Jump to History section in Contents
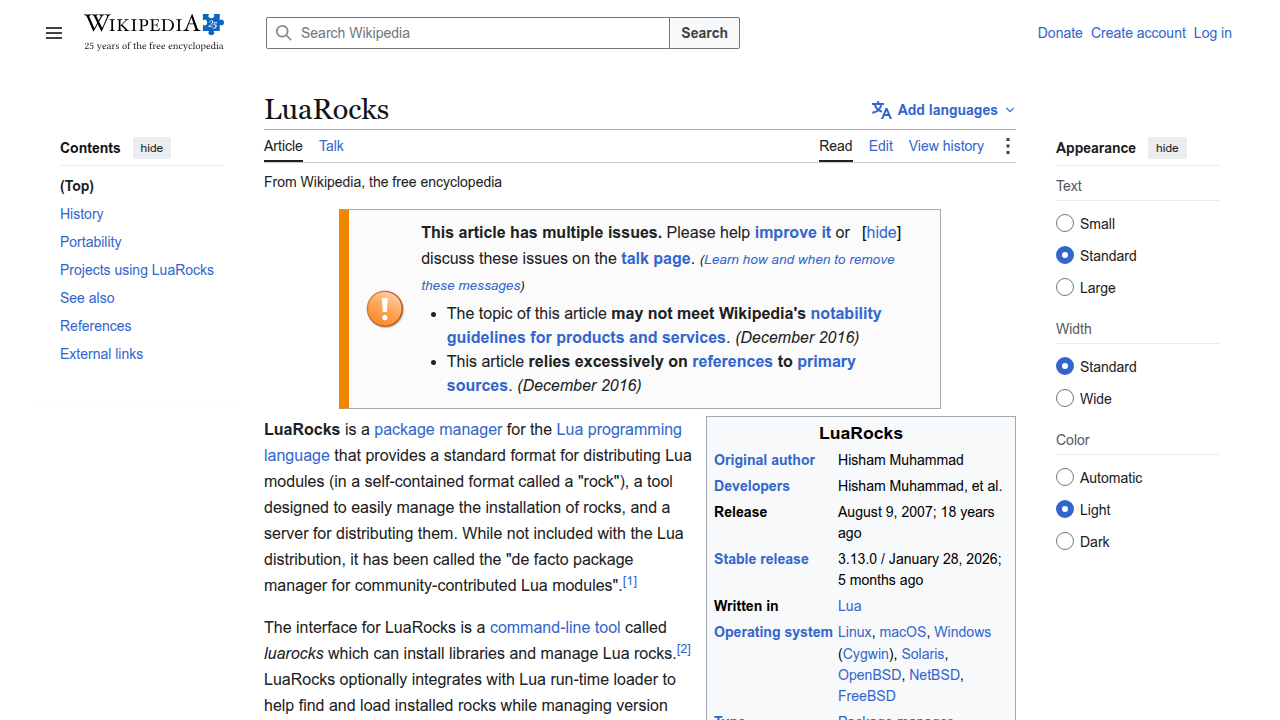1280x720 pixels. click(x=82, y=214)
